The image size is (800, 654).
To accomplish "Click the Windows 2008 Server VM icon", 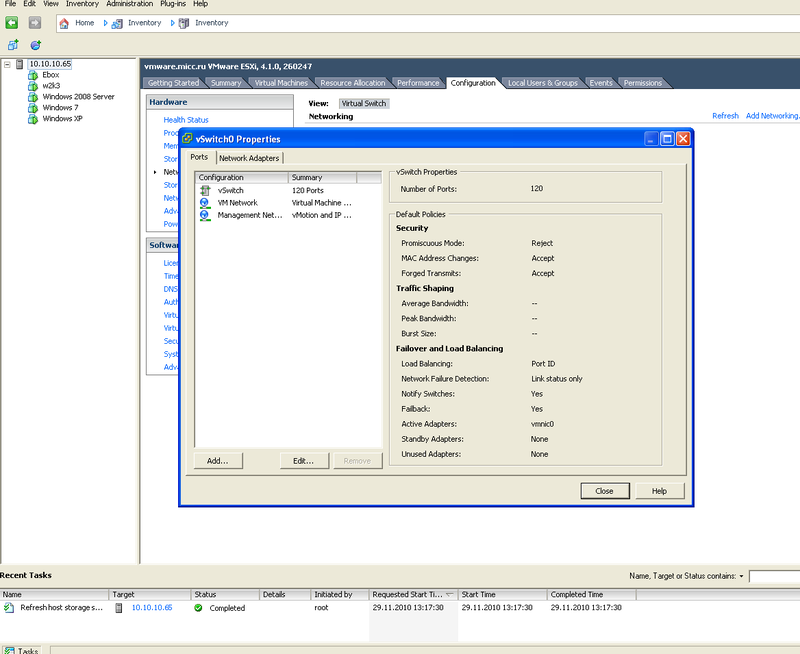I will pos(33,97).
